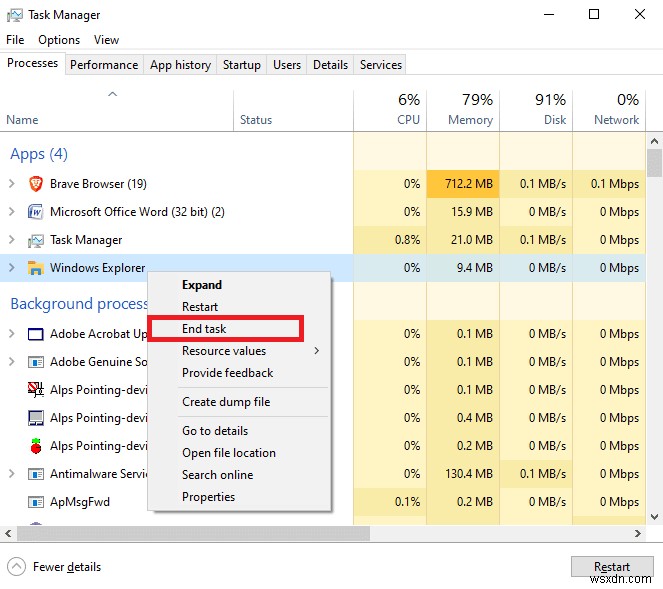Choose Expand in context menu

239,285
